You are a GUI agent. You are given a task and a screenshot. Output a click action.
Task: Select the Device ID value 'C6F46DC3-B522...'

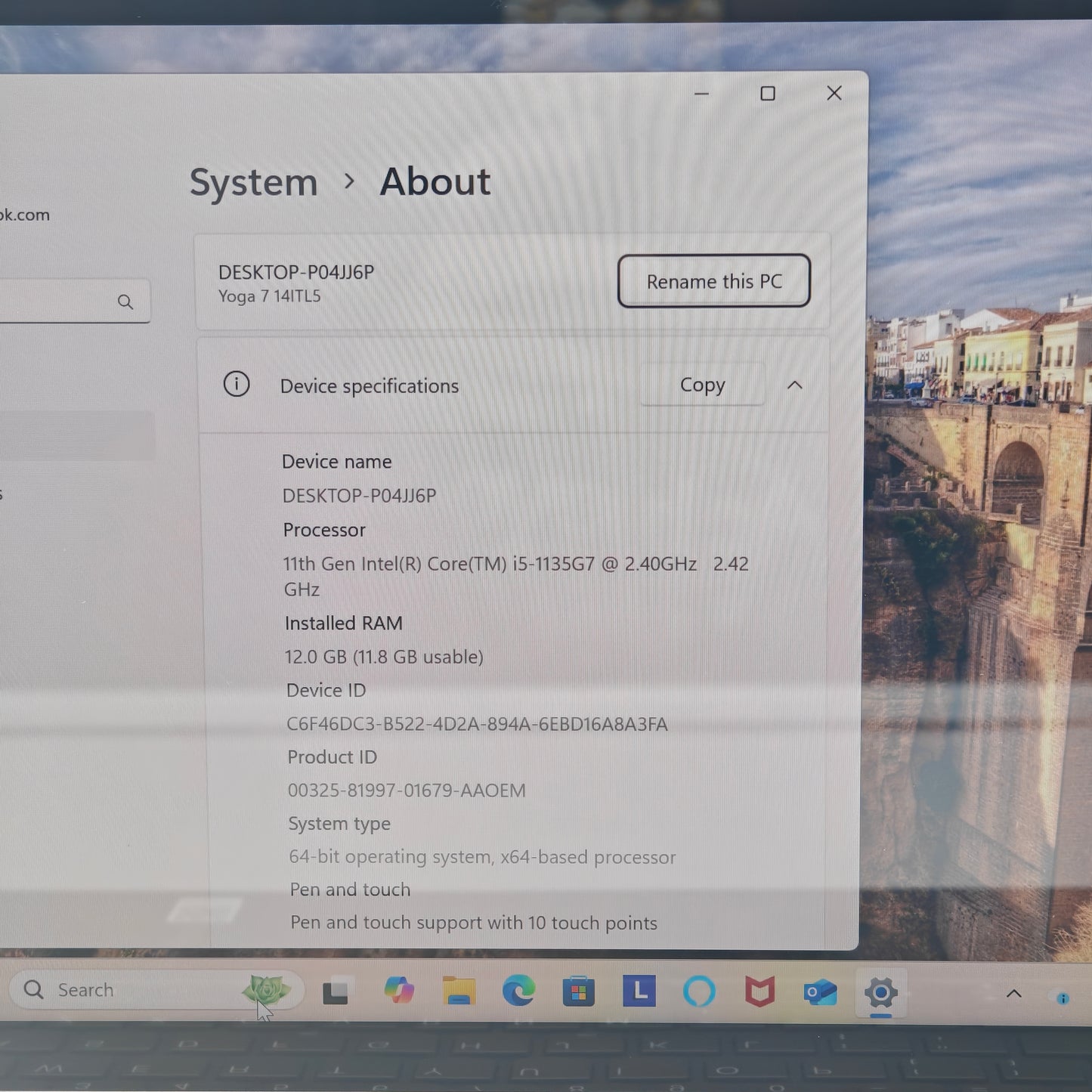[x=477, y=724]
